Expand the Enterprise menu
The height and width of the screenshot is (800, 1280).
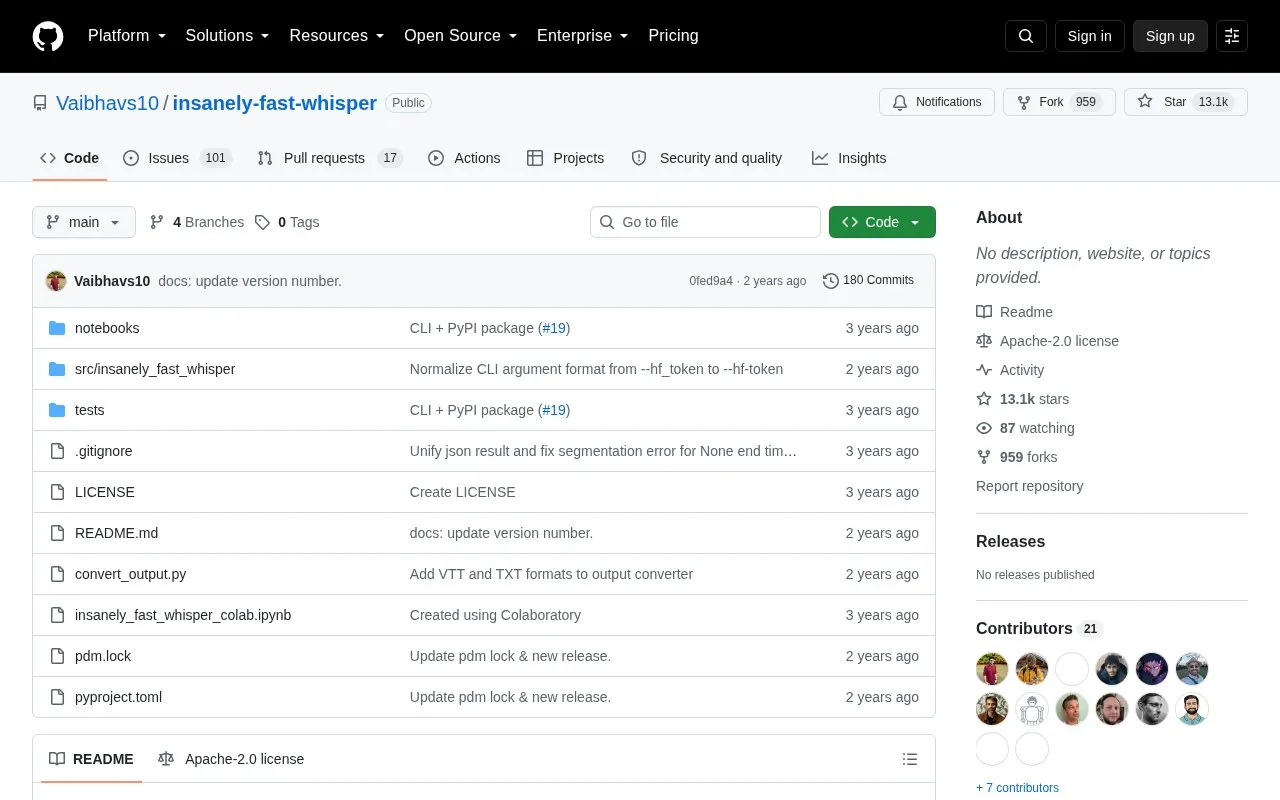583,36
